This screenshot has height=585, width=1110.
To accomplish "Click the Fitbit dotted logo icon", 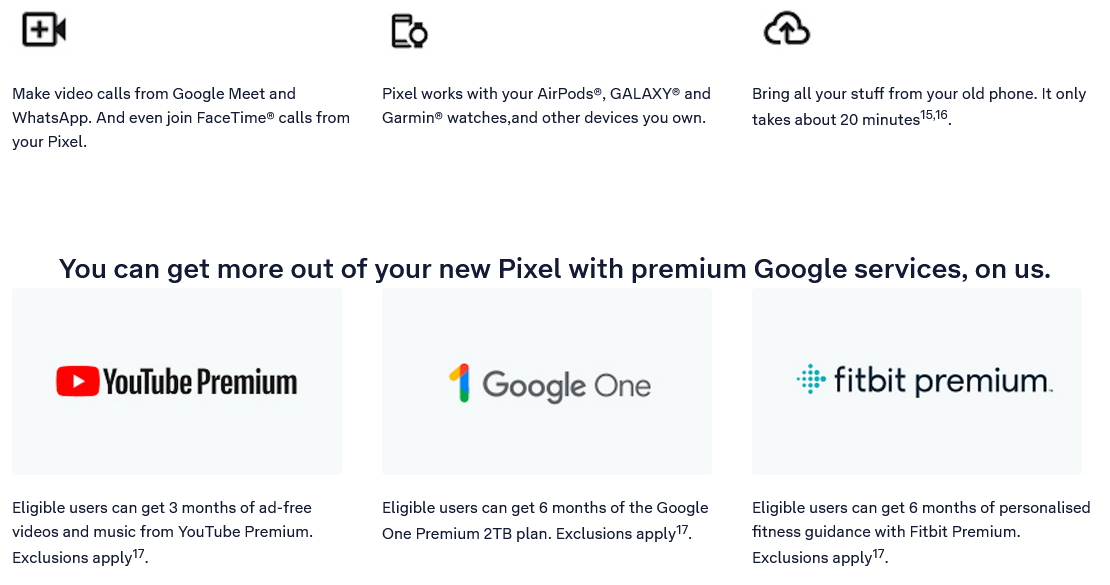I will tap(811, 380).
